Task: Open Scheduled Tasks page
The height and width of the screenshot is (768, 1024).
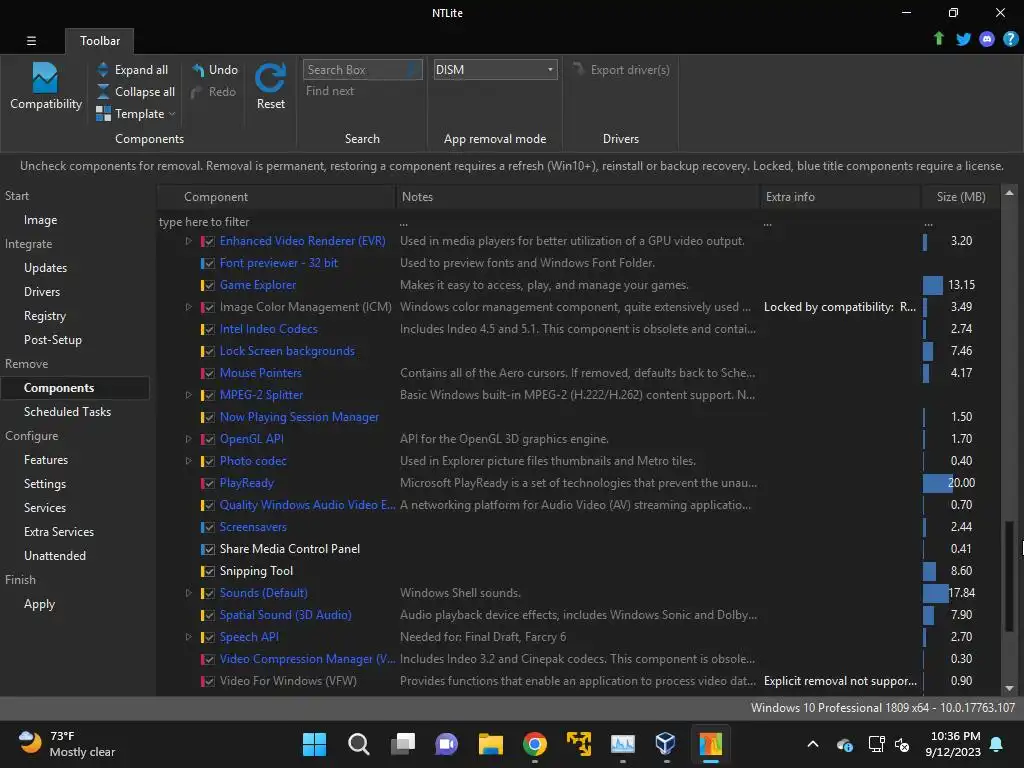Action: [x=67, y=412]
